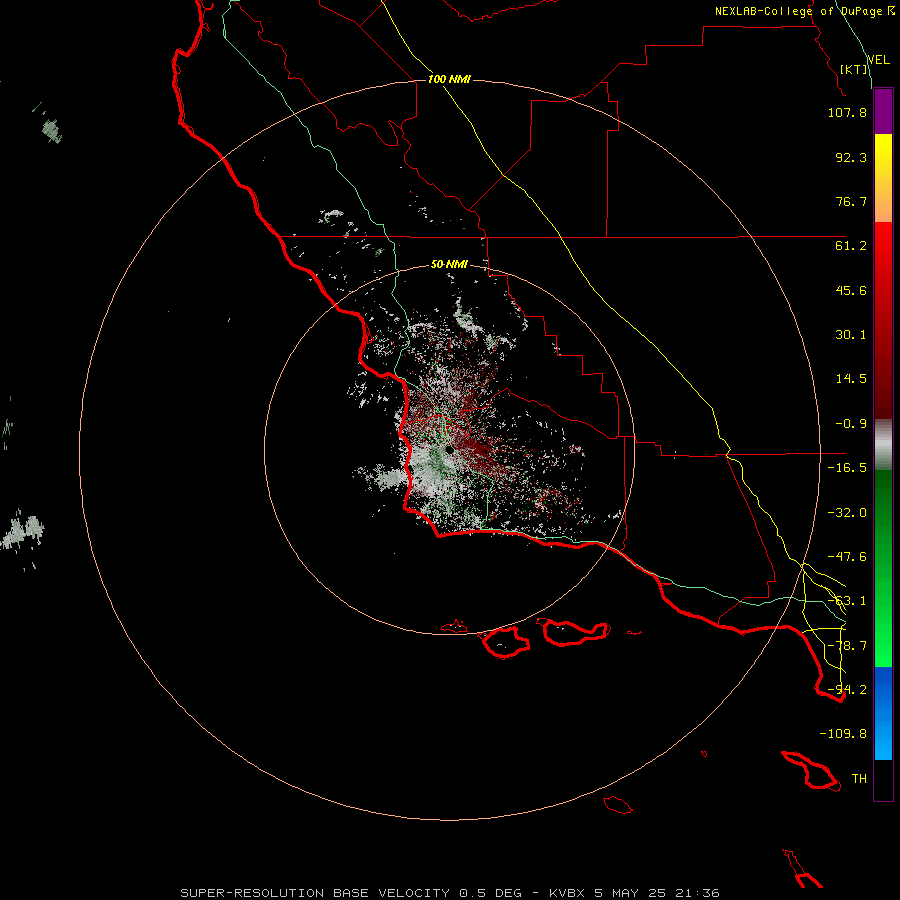Image resolution: width=900 pixels, height=900 pixels.
Task: Click the 45.6 legend value
Action: (851, 290)
